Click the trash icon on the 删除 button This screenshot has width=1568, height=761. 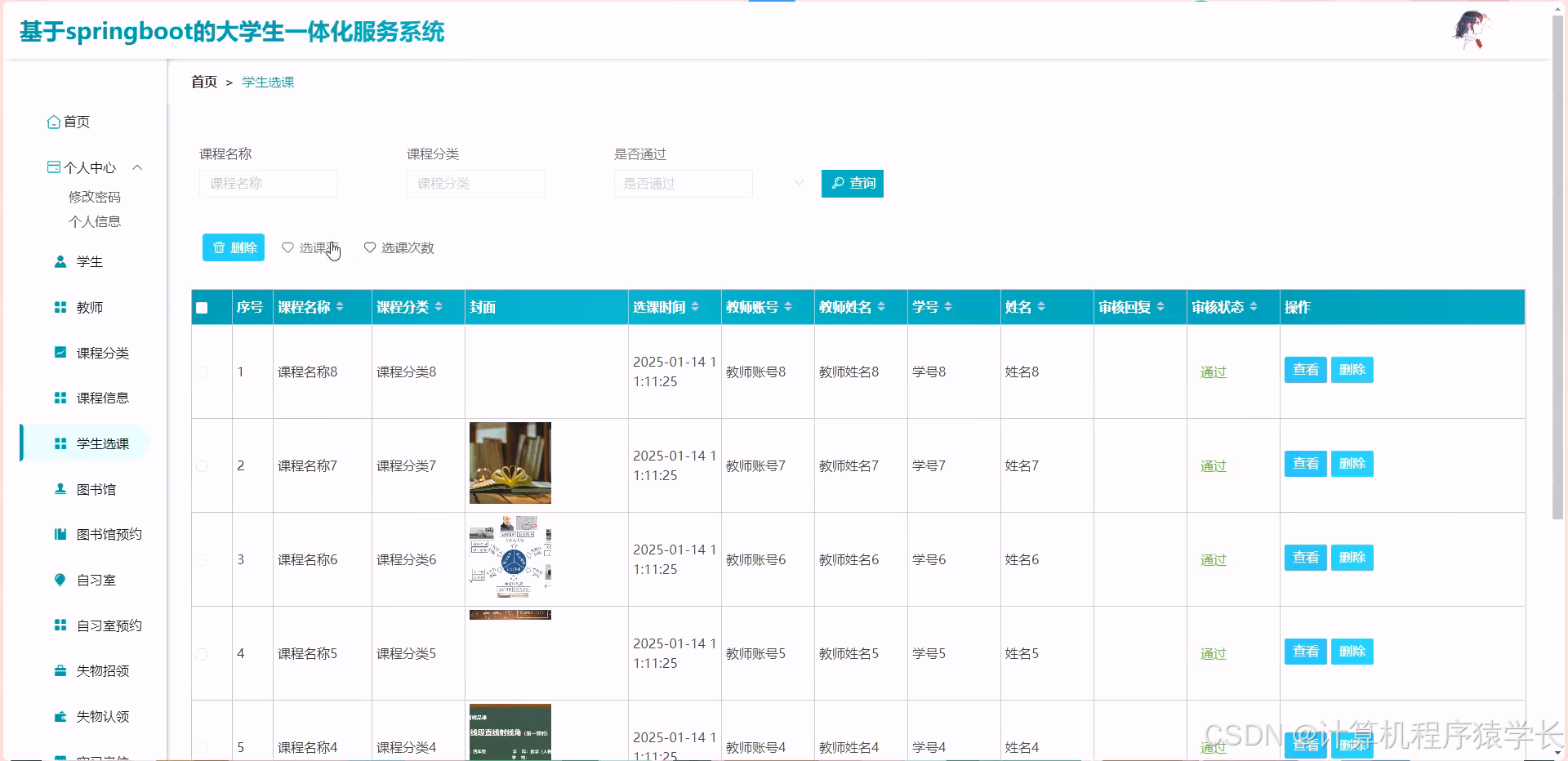tap(219, 247)
